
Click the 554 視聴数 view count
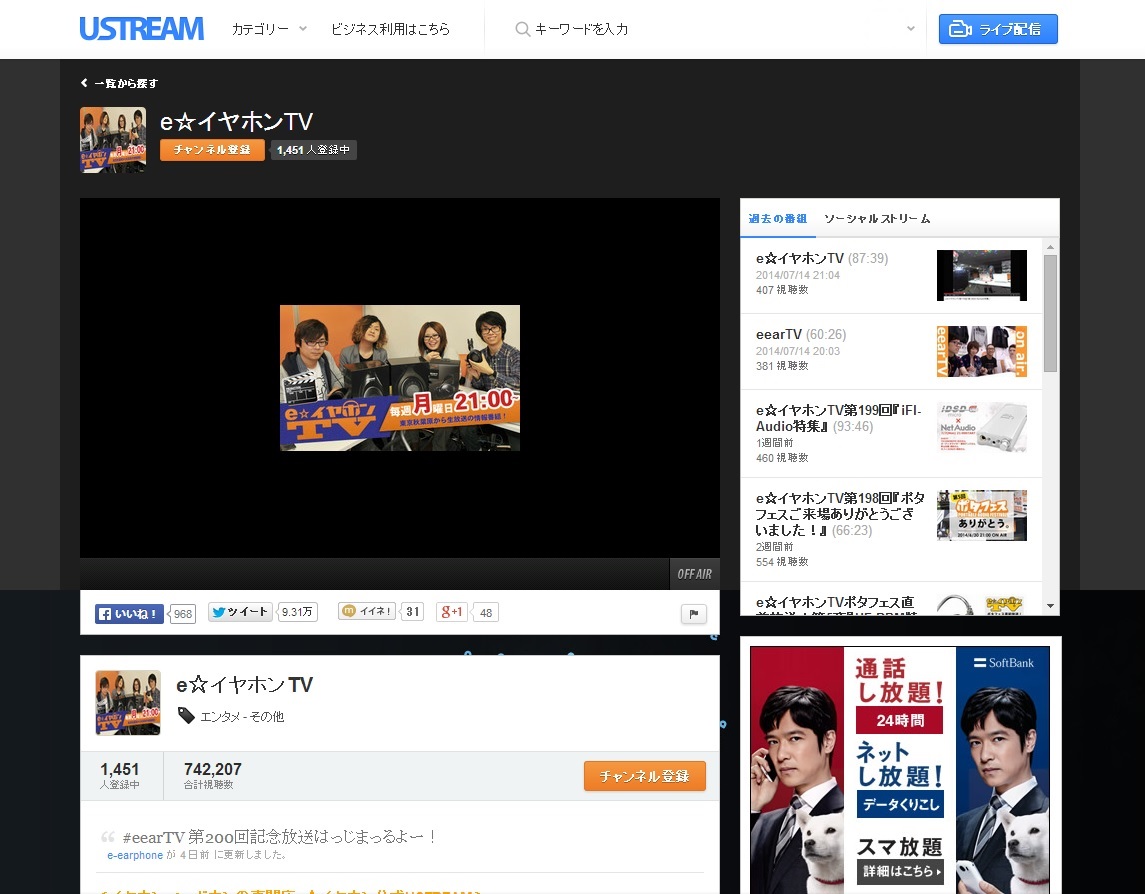(x=782, y=562)
